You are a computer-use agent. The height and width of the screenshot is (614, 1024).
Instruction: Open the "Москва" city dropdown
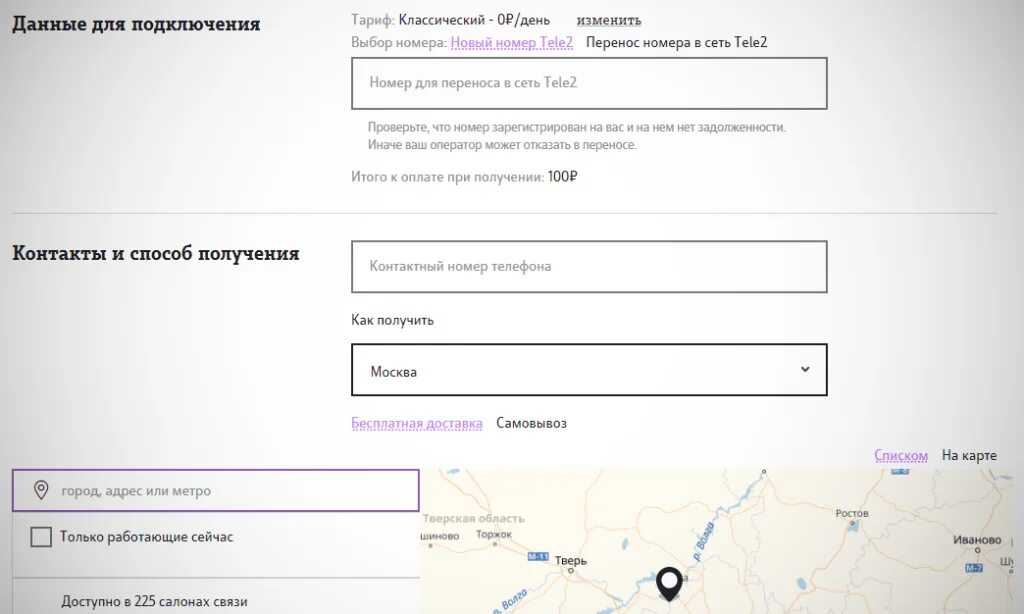pos(589,370)
